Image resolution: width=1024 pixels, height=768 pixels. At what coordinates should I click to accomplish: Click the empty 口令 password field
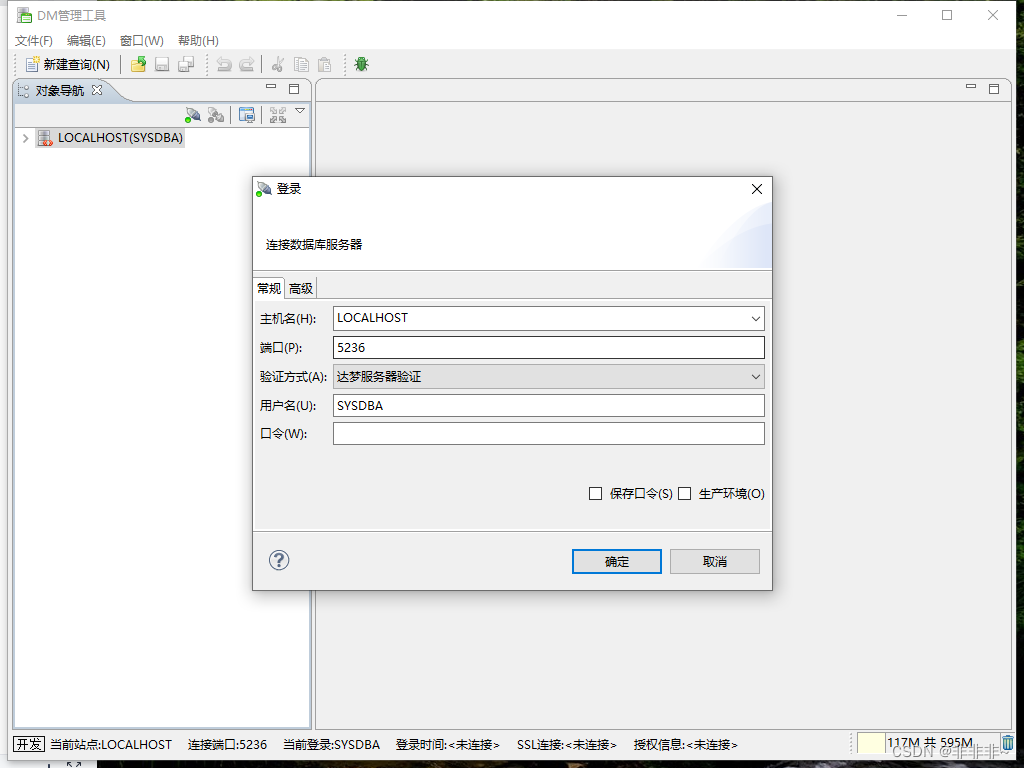[x=549, y=434]
